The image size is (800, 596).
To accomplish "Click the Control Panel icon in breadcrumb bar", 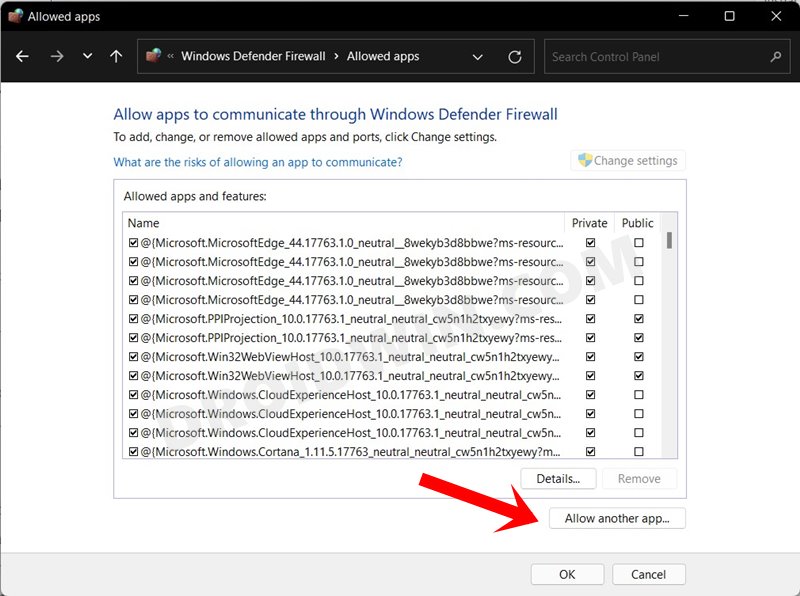I will click(x=152, y=56).
